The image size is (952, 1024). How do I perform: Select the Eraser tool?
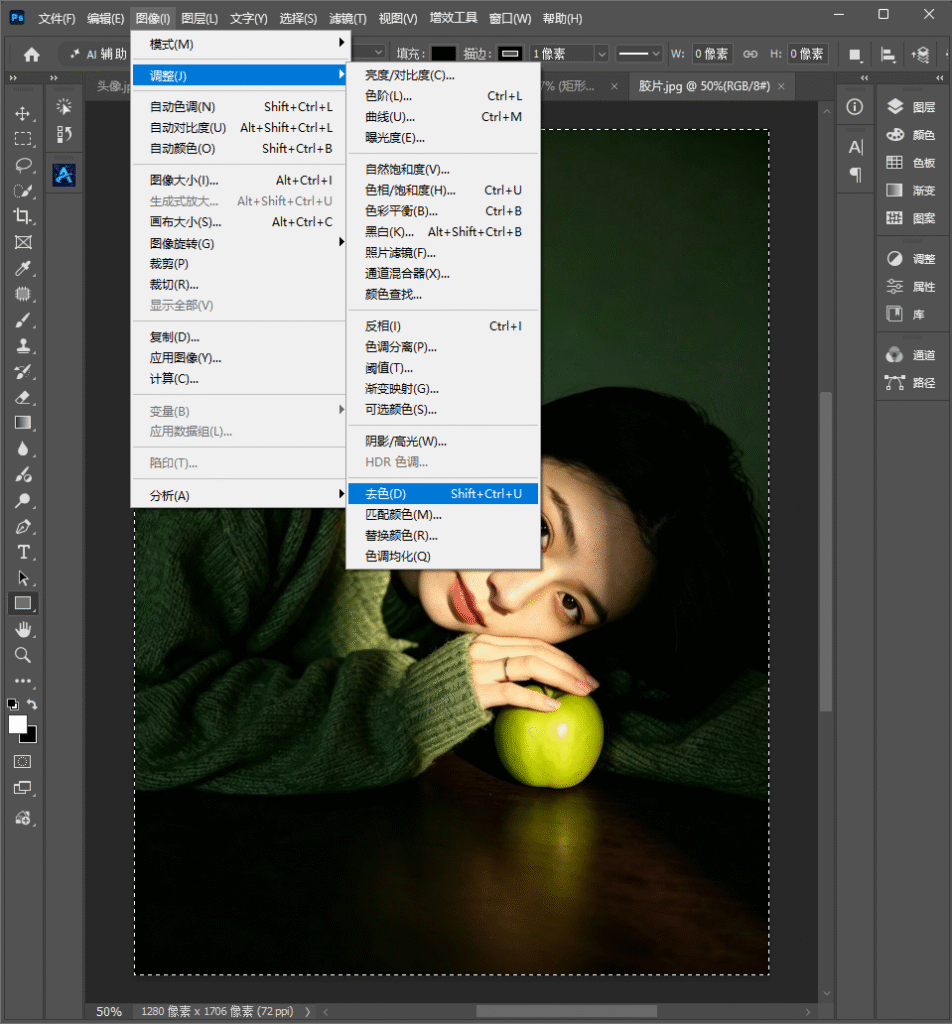click(x=23, y=397)
